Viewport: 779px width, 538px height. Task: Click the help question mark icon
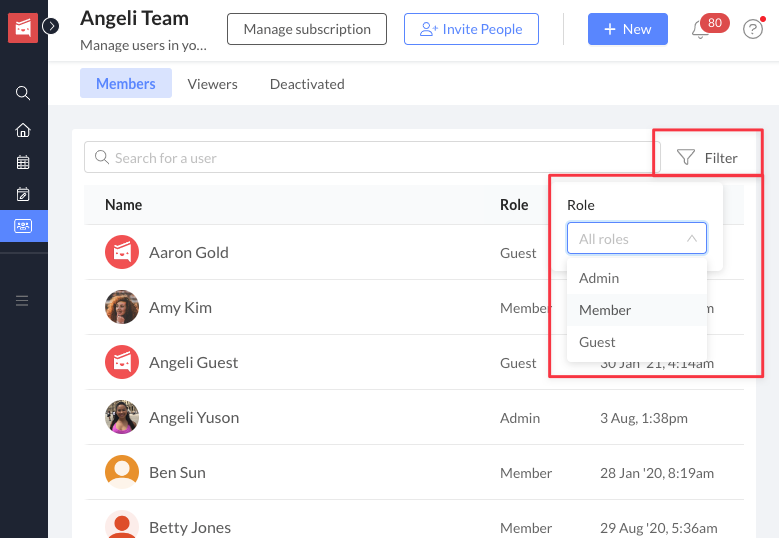pyautogui.click(x=753, y=29)
